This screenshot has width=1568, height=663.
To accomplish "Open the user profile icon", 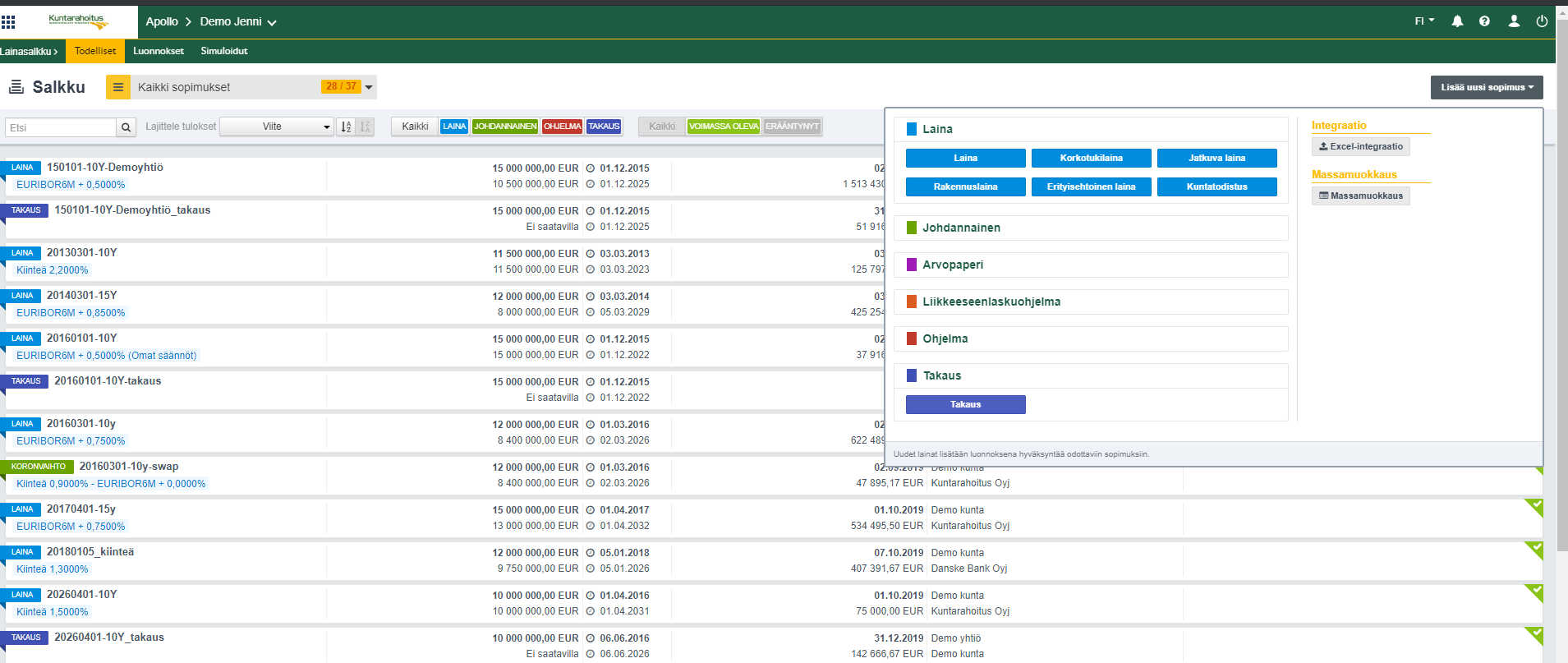I will coord(1514,21).
